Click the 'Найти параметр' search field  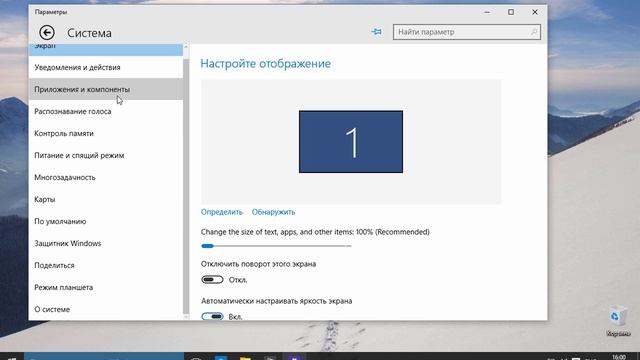467,32
